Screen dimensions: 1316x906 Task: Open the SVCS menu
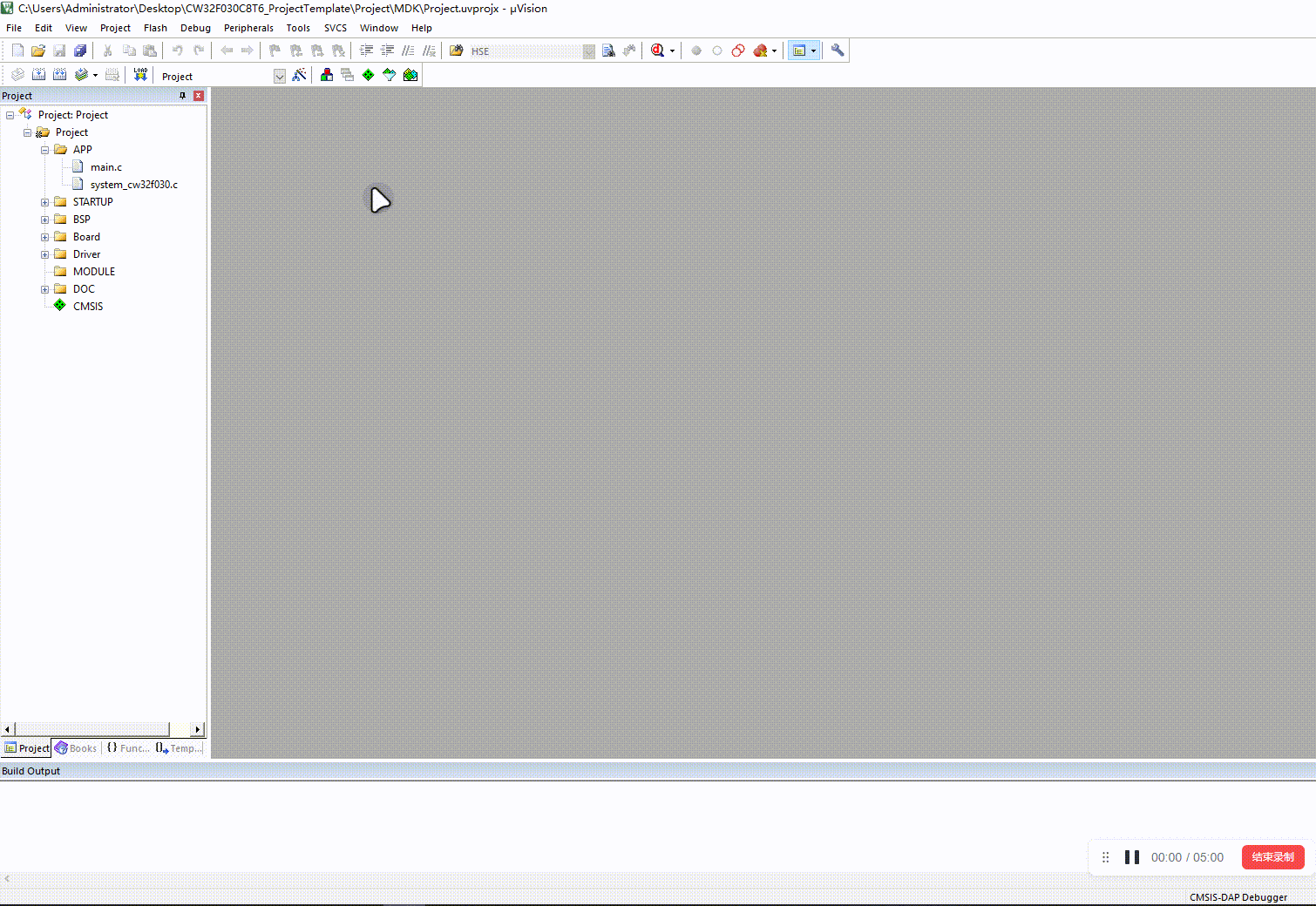pyautogui.click(x=336, y=28)
